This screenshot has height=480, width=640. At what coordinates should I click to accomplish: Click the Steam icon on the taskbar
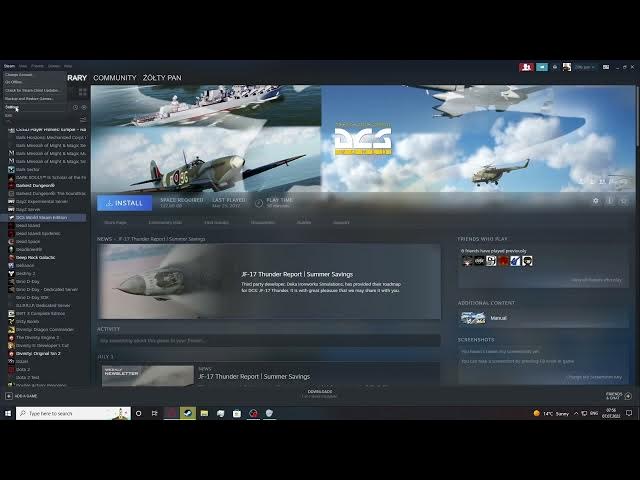tap(188, 413)
